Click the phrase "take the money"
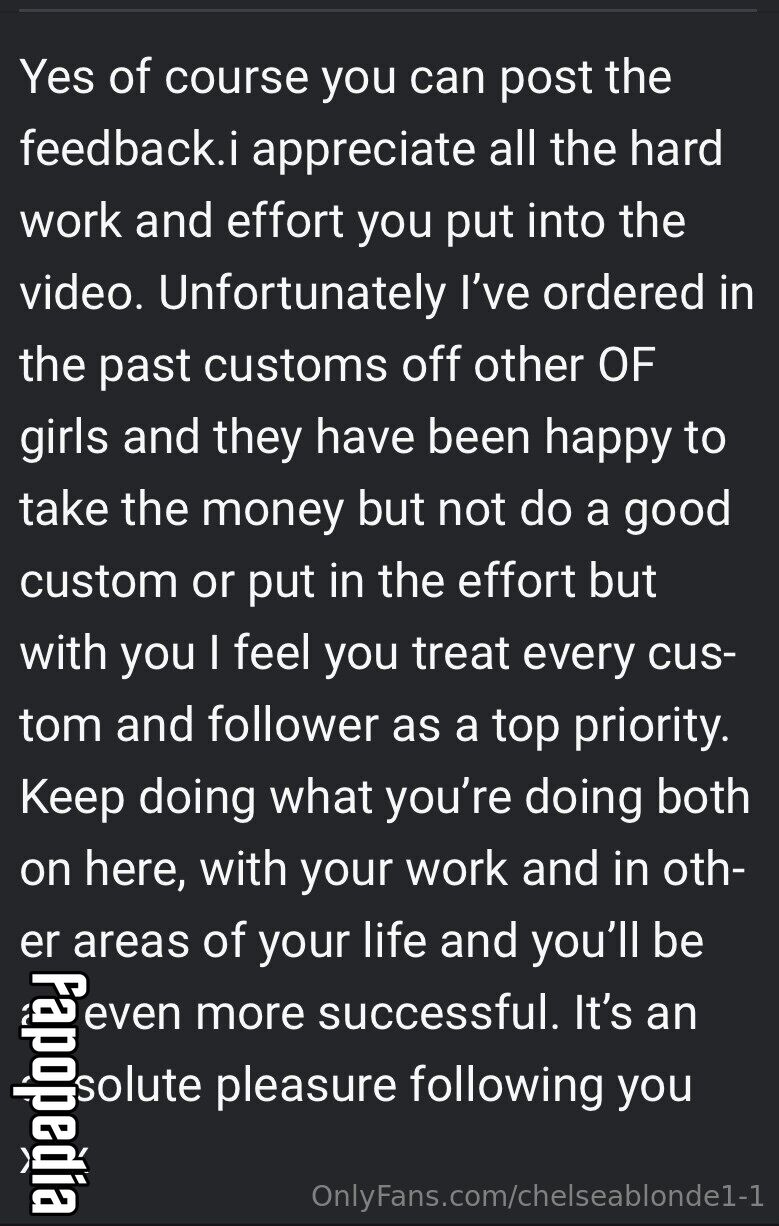Screen dimensions: 779x1226 click(182, 510)
